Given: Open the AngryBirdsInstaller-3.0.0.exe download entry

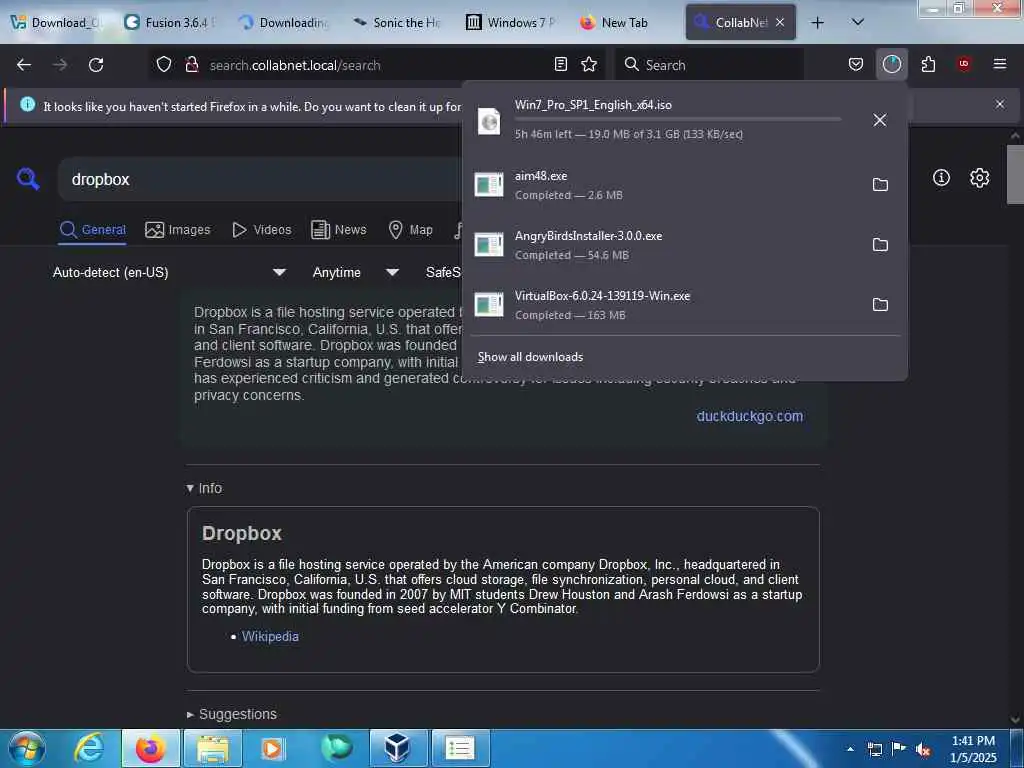Looking at the screenshot, I should (x=684, y=245).
